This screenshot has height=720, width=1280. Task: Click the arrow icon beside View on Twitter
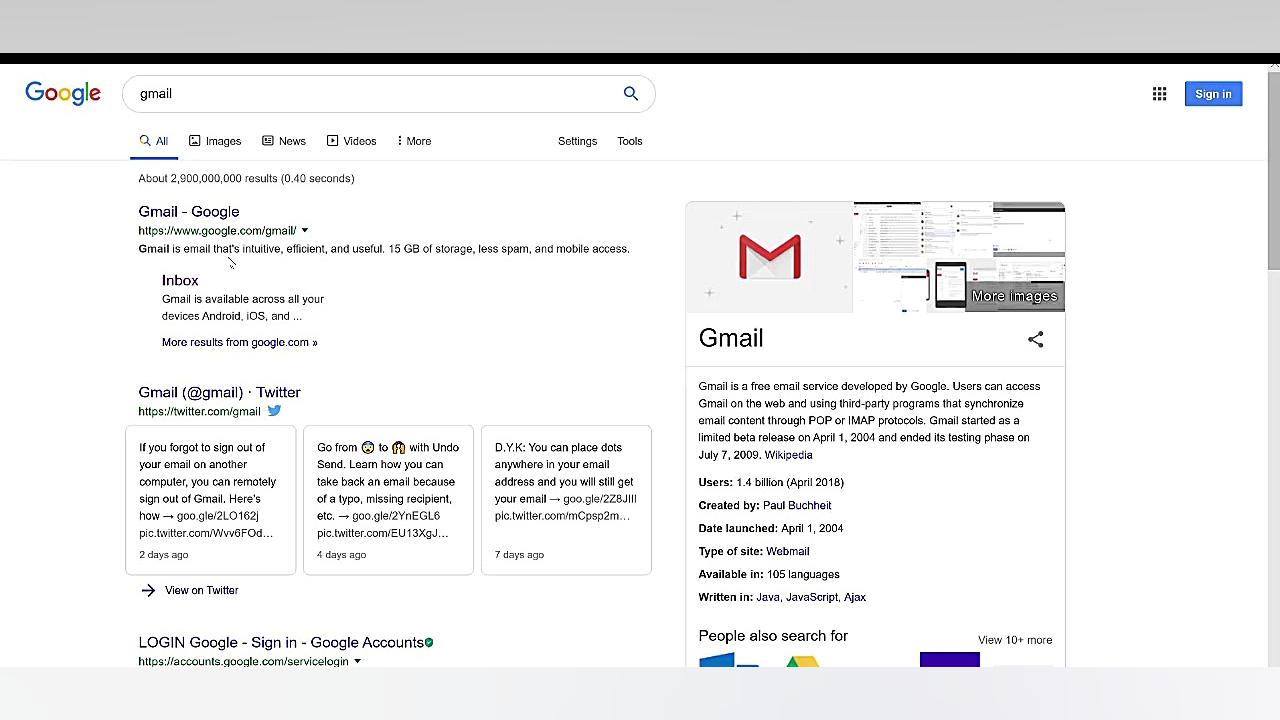[x=148, y=590]
